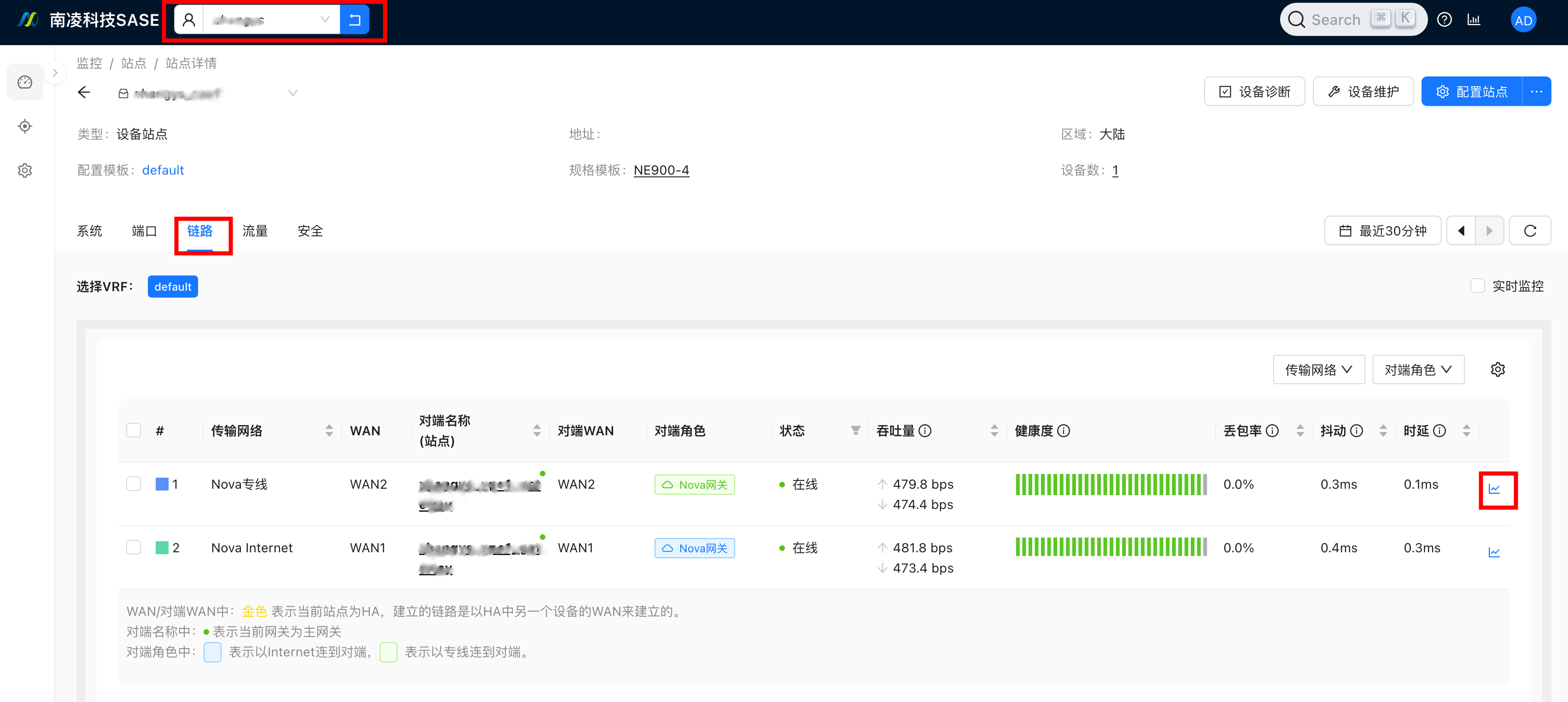Sort by 传输网络 column

pyautogui.click(x=329, y=430)
